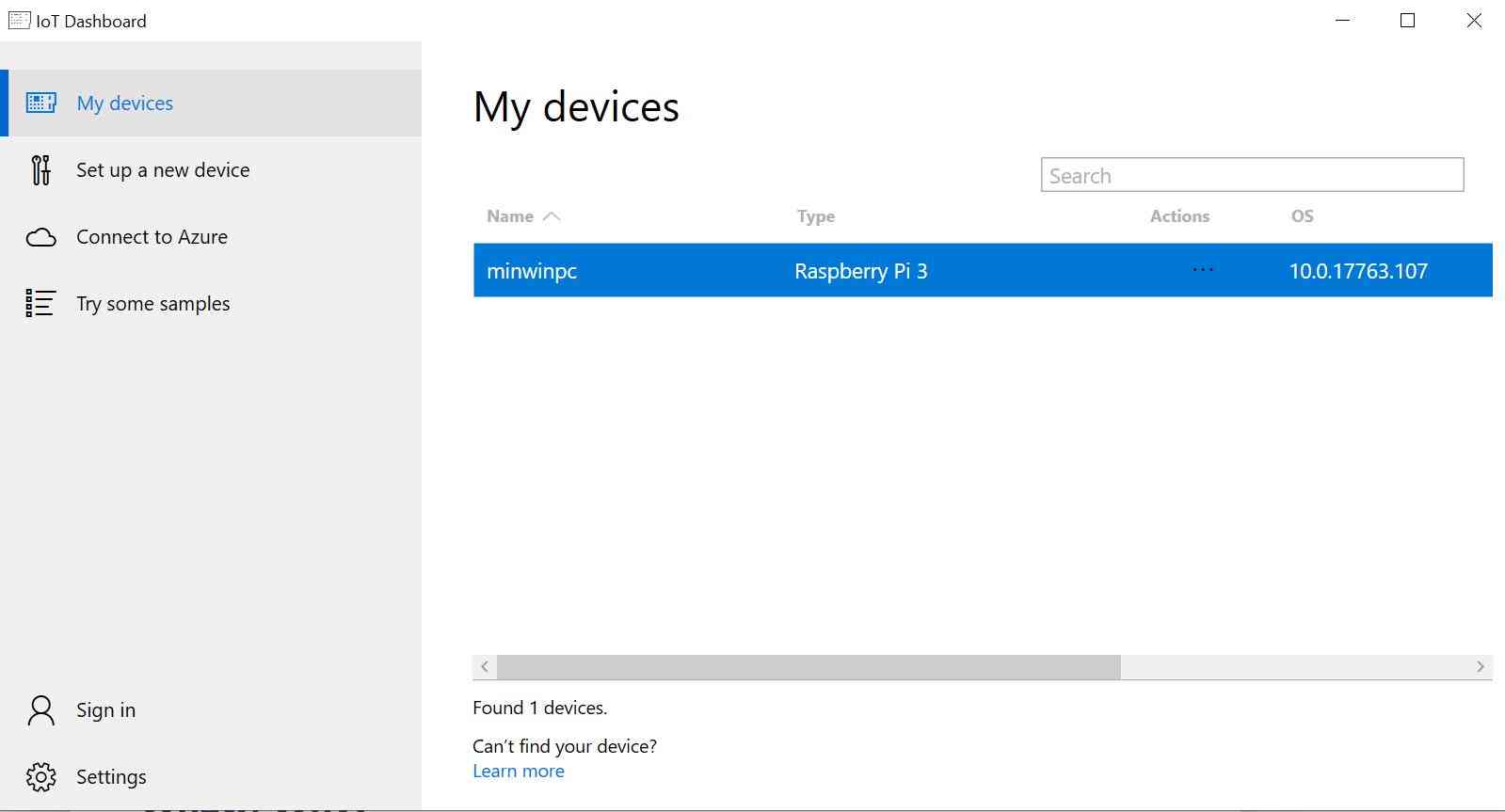Sort devices by the Name column header
The width and height of the screenshot is (1505, 812).
pyautogui.click(x=510, y=216)
